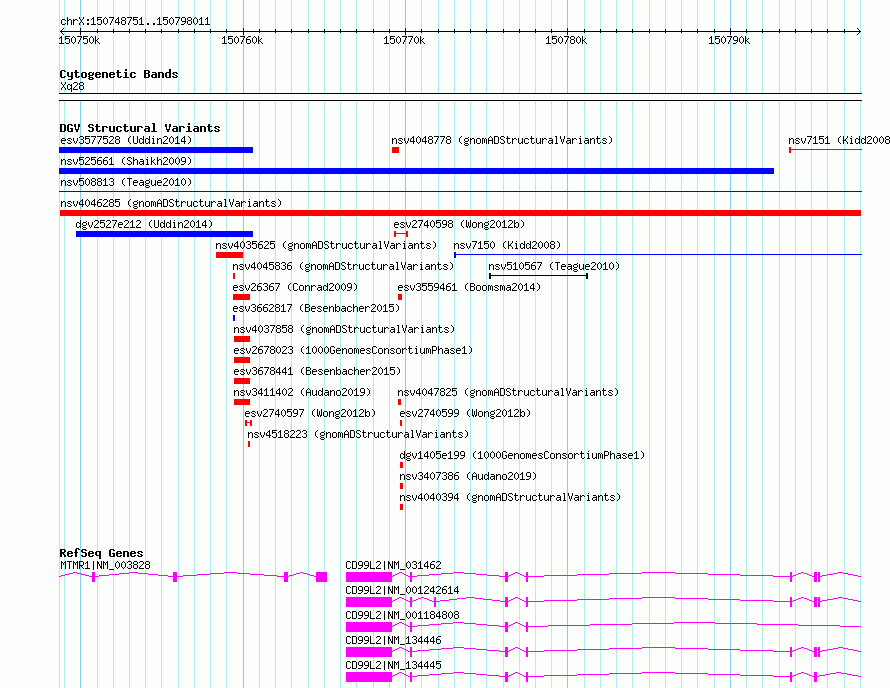Click the CD99L2 NM_031462 large exon block
The width and height of the screenshot is (890, 688).
[369, 577]
